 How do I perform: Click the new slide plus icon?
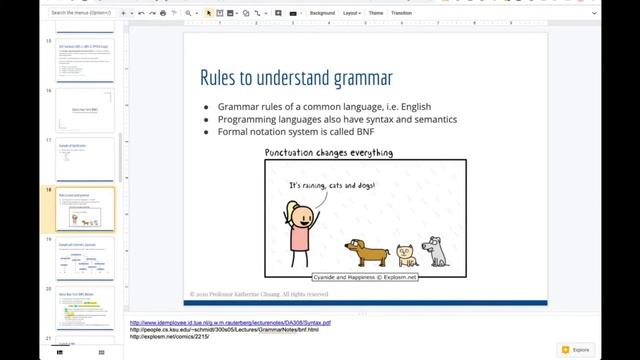[x=123, y=13]
